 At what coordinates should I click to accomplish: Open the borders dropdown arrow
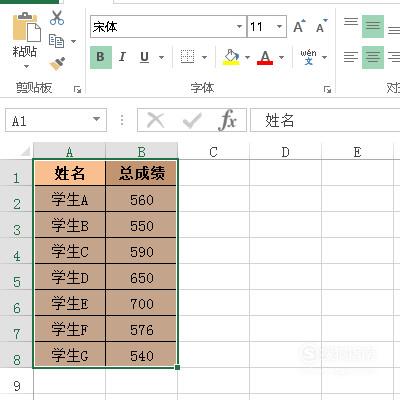coord(204,57)
